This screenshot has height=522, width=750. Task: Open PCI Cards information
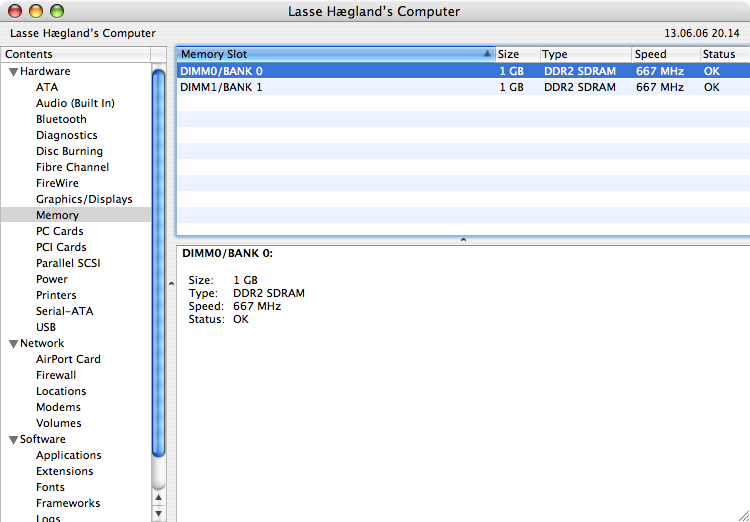coord(61,247)
